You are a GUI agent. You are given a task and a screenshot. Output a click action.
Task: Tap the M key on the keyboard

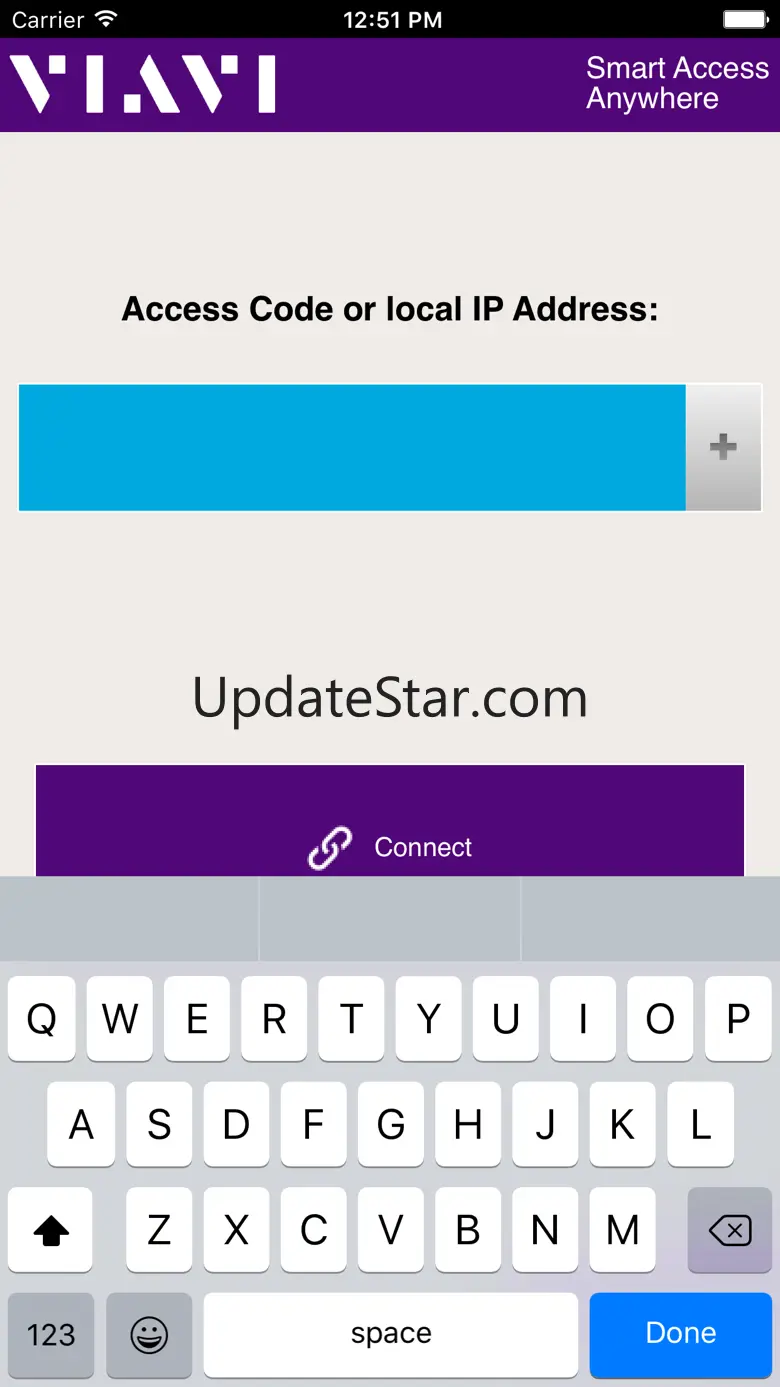pyautogui.click(x=623, y=1230)
